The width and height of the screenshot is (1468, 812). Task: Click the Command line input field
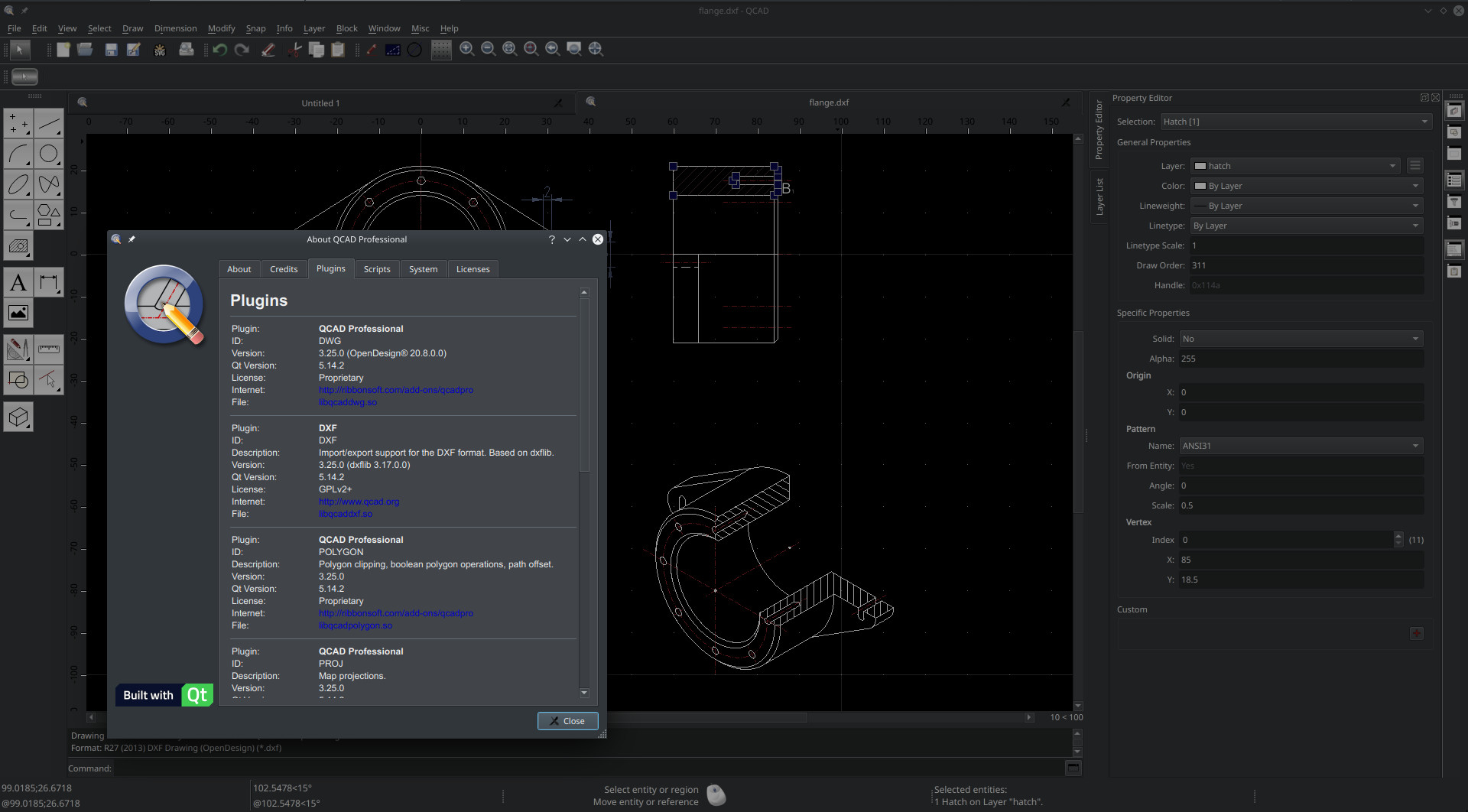click(x=589, y=768)
